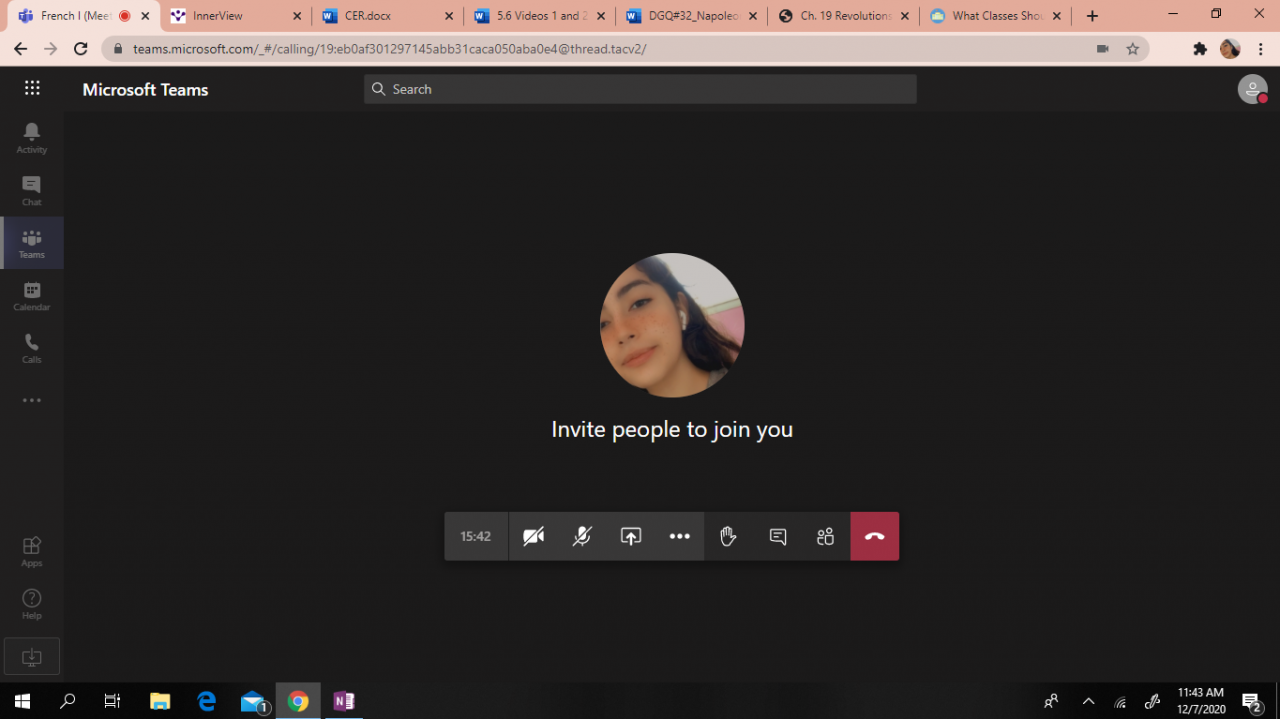Open the share content tray

pyautogui.click(x=631, y=536)
